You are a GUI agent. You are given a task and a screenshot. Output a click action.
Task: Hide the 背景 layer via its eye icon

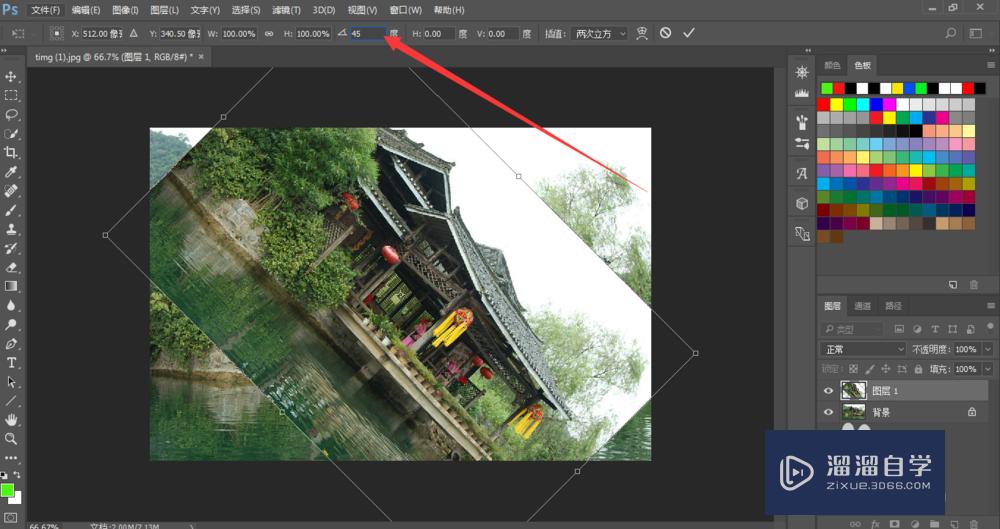tap(828, 412)
